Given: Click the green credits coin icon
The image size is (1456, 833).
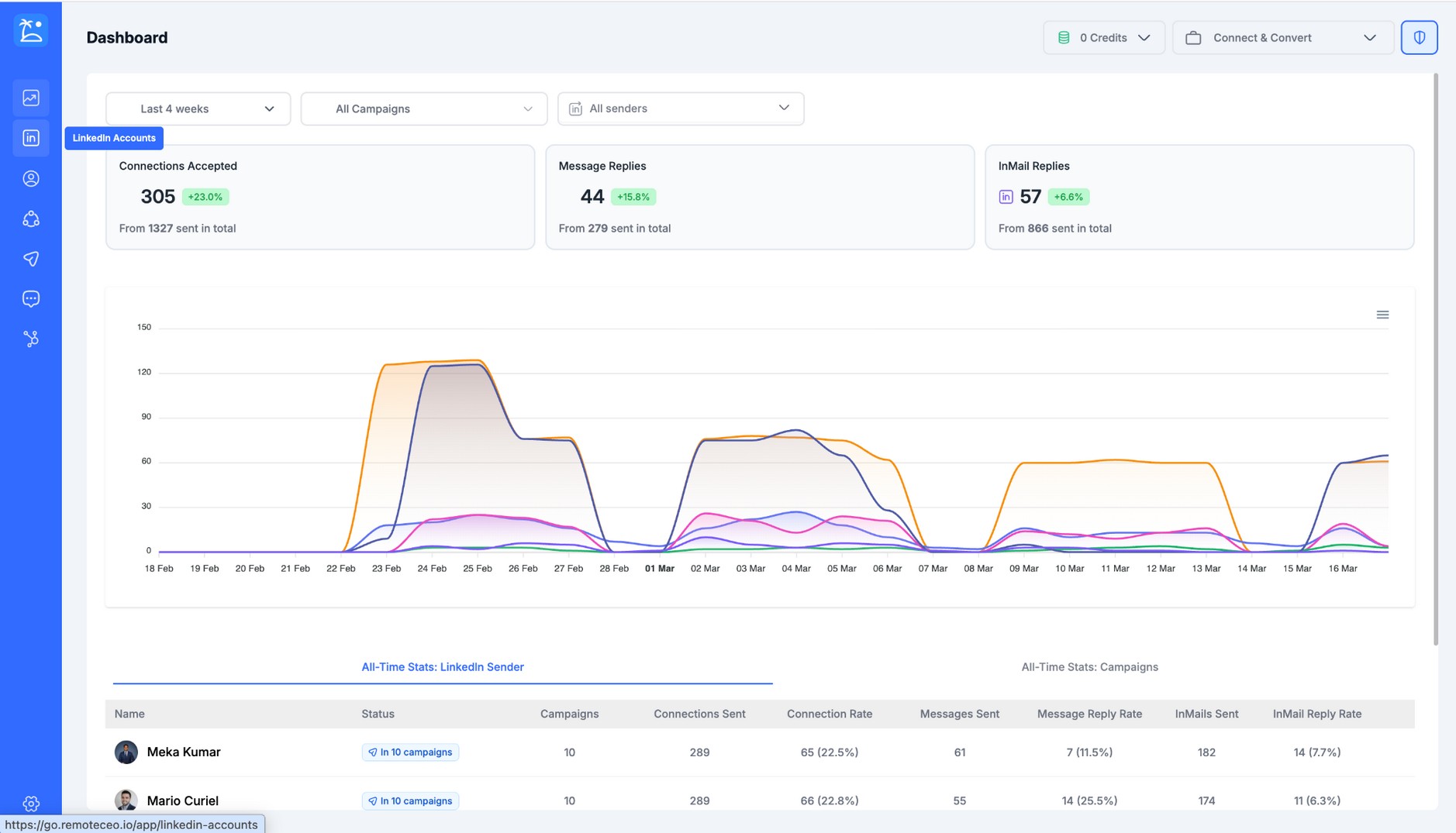Looking at the screenshot, I should pos(1064,37).
